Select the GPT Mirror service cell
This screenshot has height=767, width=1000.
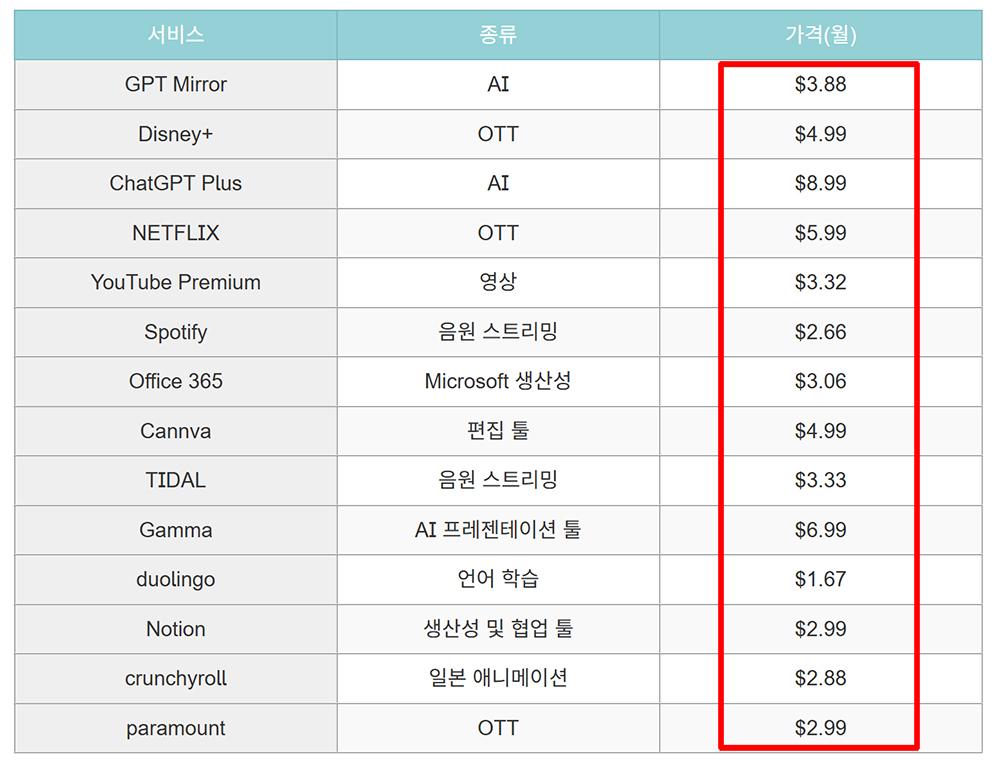[x=176, y=84]
